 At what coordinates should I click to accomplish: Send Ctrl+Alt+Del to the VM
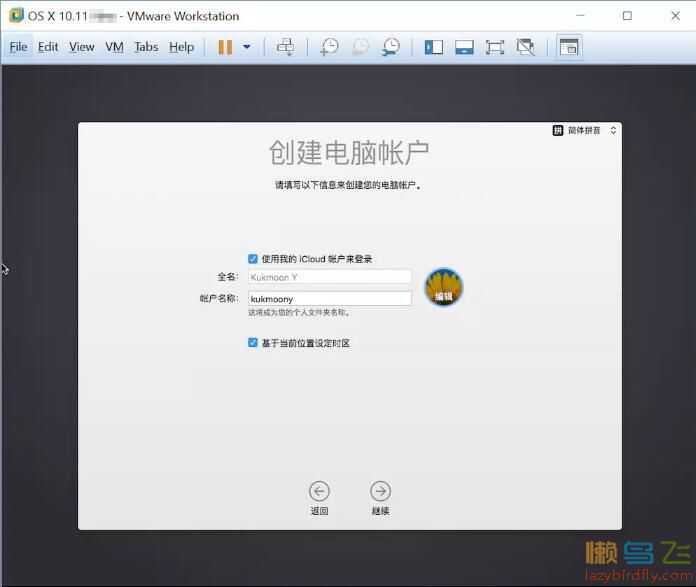click(x=285, y=47)
